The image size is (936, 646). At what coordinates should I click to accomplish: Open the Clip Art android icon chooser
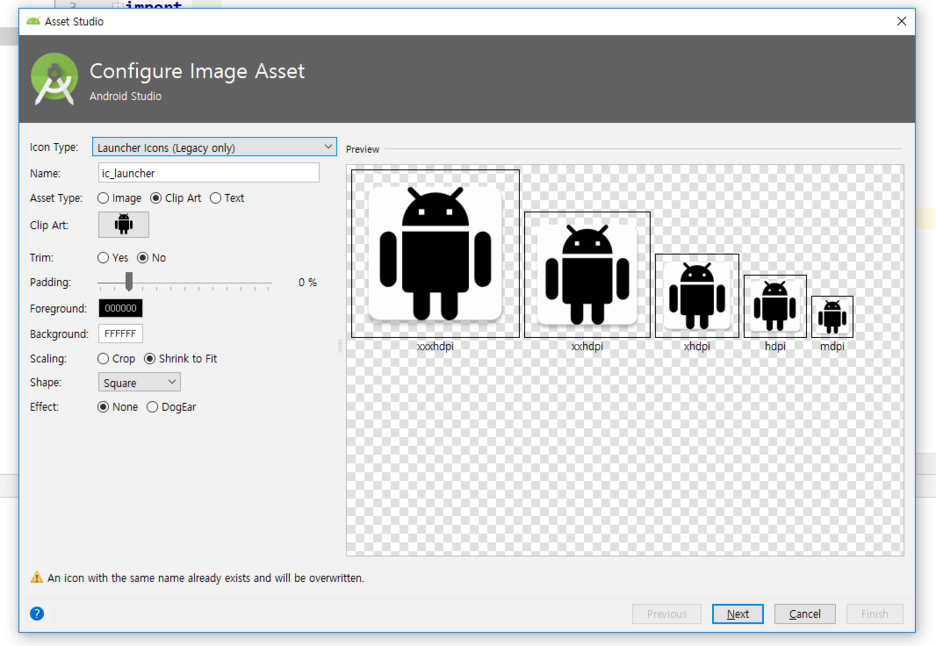(x=124, y=224)
